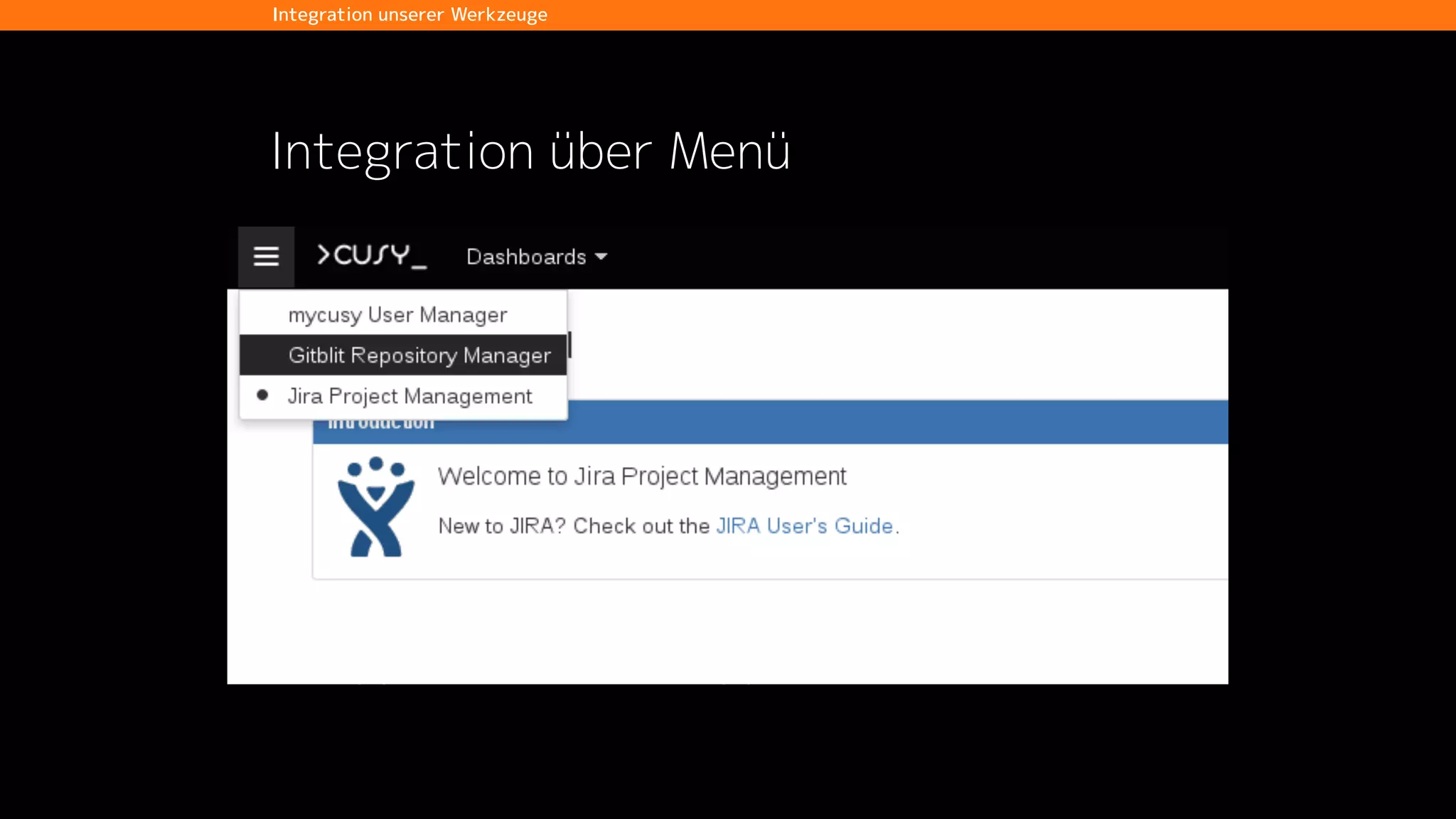
Task: Click the slide title Integration über Menü
Action: click(531, 151)
